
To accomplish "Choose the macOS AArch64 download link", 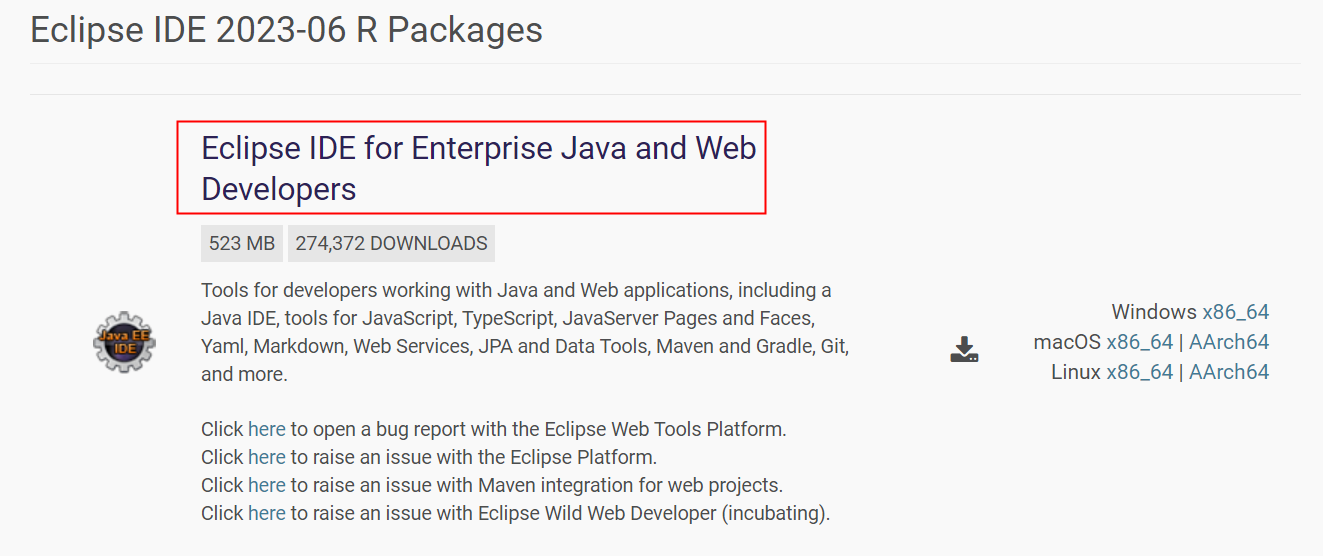I will tap(1228, 342).
